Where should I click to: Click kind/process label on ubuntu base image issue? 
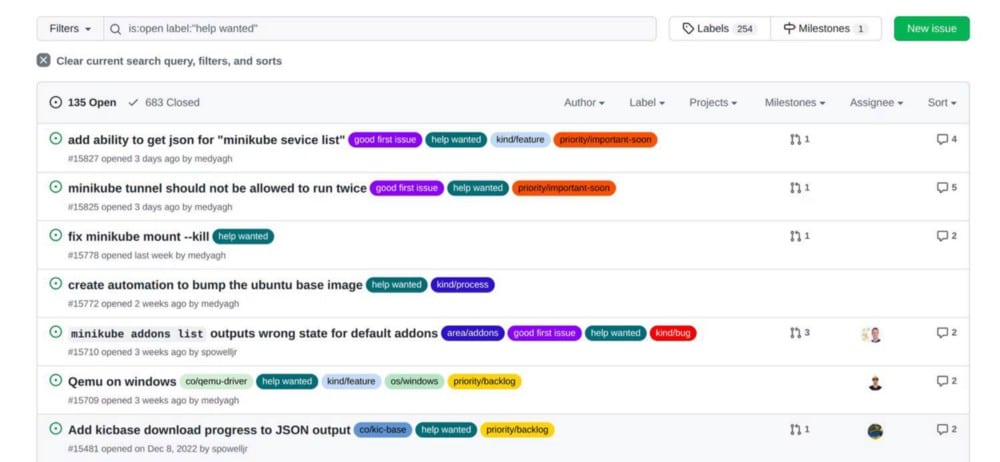click(462, 285)
